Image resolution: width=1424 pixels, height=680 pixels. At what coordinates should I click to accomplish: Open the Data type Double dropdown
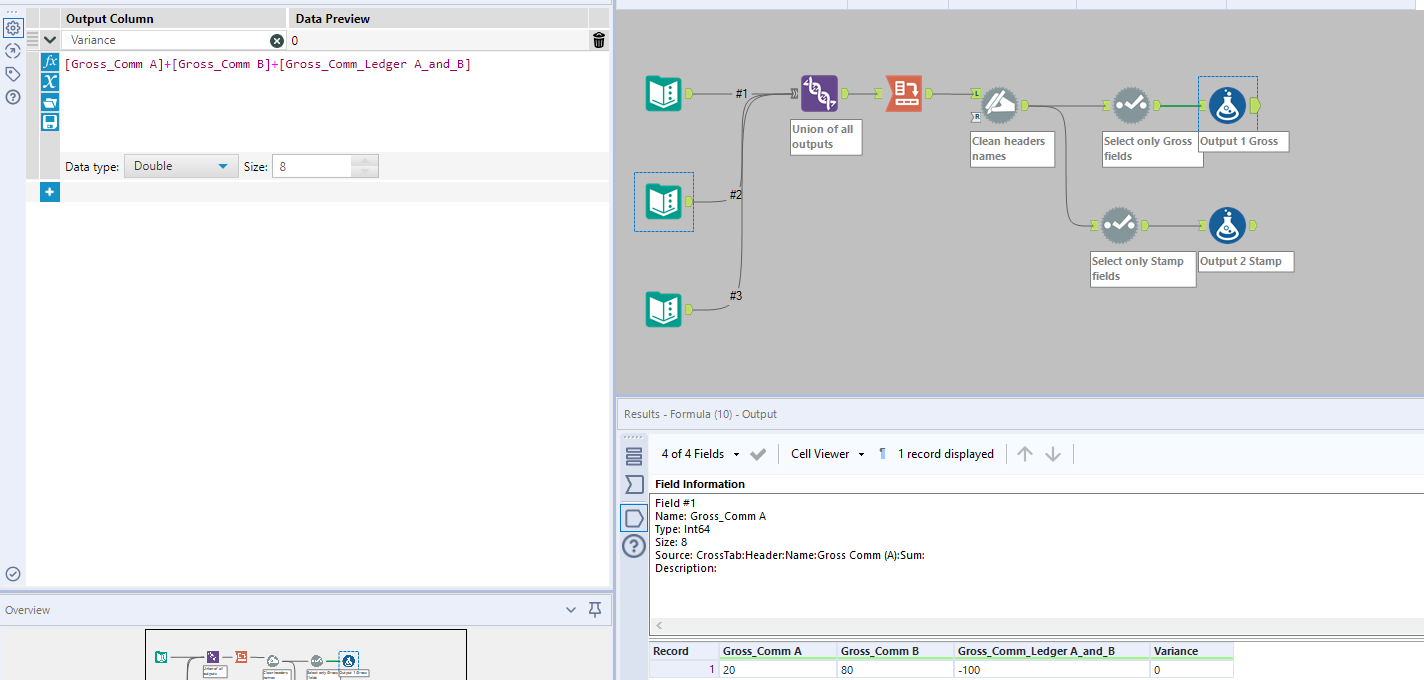point(181,166)
